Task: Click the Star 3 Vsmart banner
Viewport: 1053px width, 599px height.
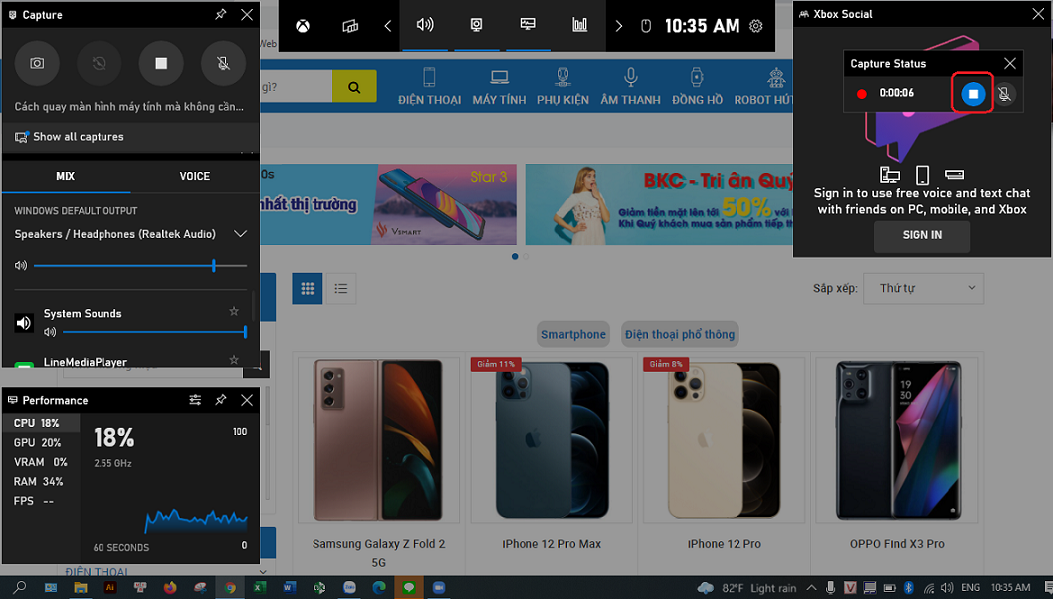Action: tap(388, 204)
